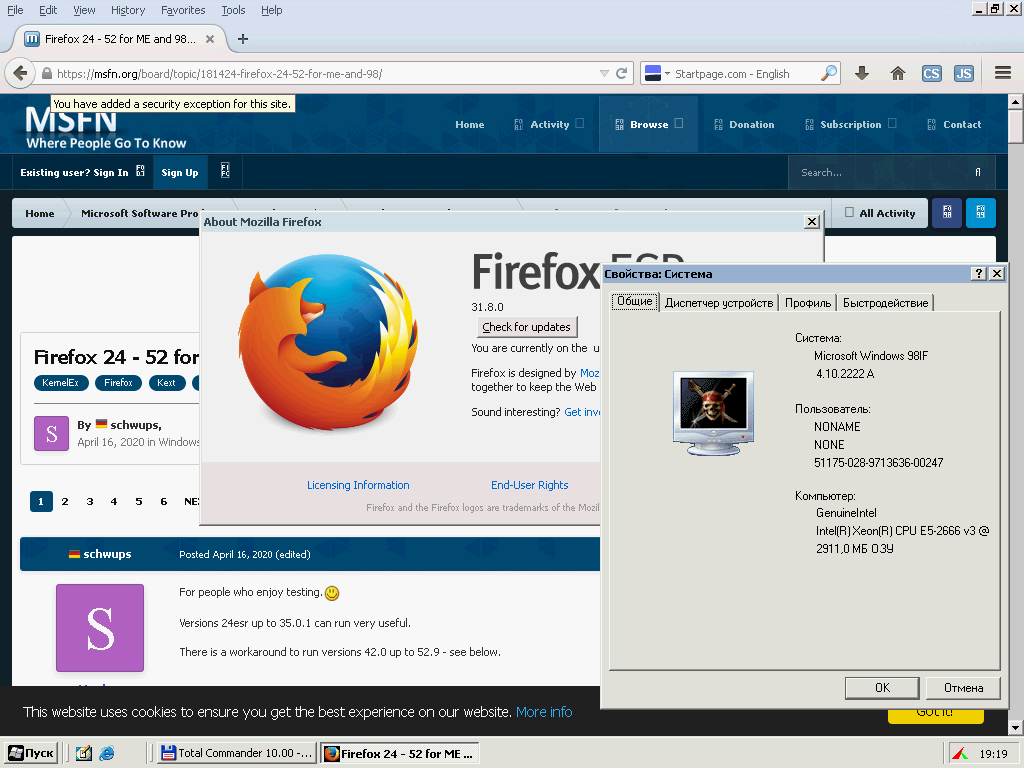Open the View menu
Viewport: 1024px width, 768px height.
point(84,10)
